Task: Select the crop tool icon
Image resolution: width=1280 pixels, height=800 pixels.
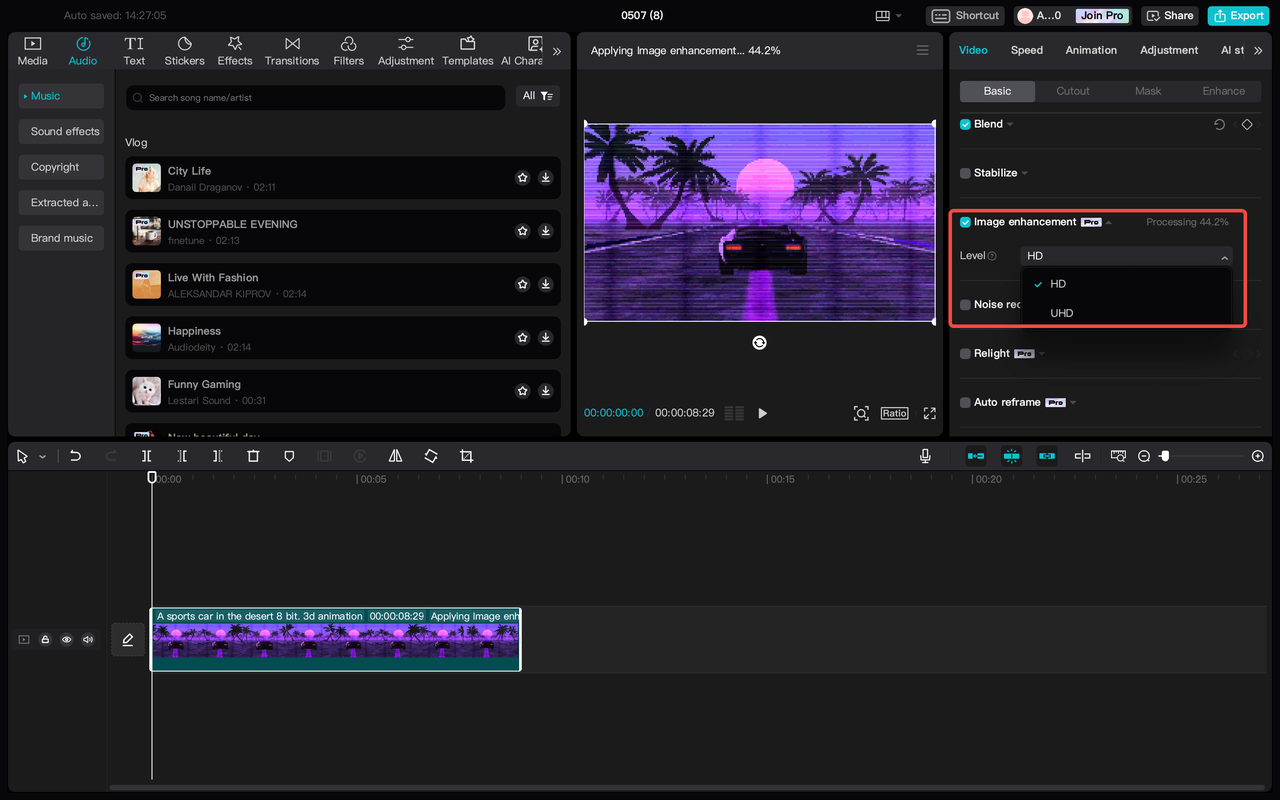Action: tap(466, 456)
